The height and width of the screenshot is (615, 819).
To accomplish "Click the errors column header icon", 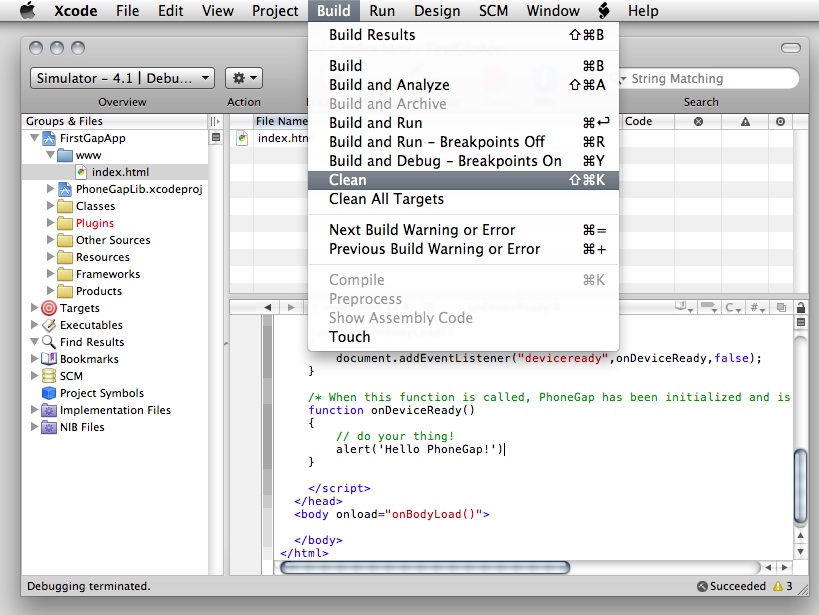I will [698, 121].
